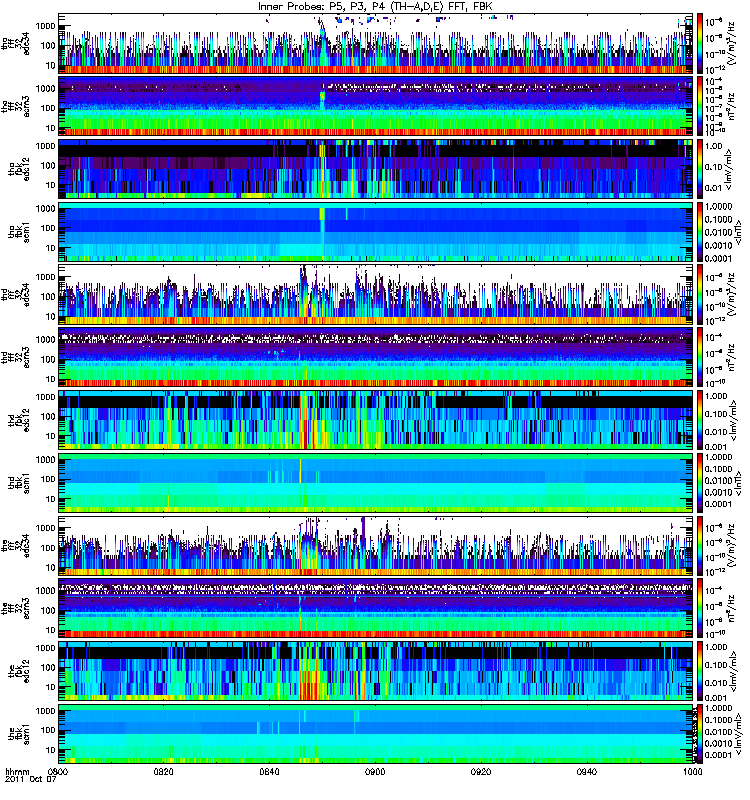Click the 'the fff 32 scm3' y-axis label
750x800 pixels.
click(x=15, y=609)
